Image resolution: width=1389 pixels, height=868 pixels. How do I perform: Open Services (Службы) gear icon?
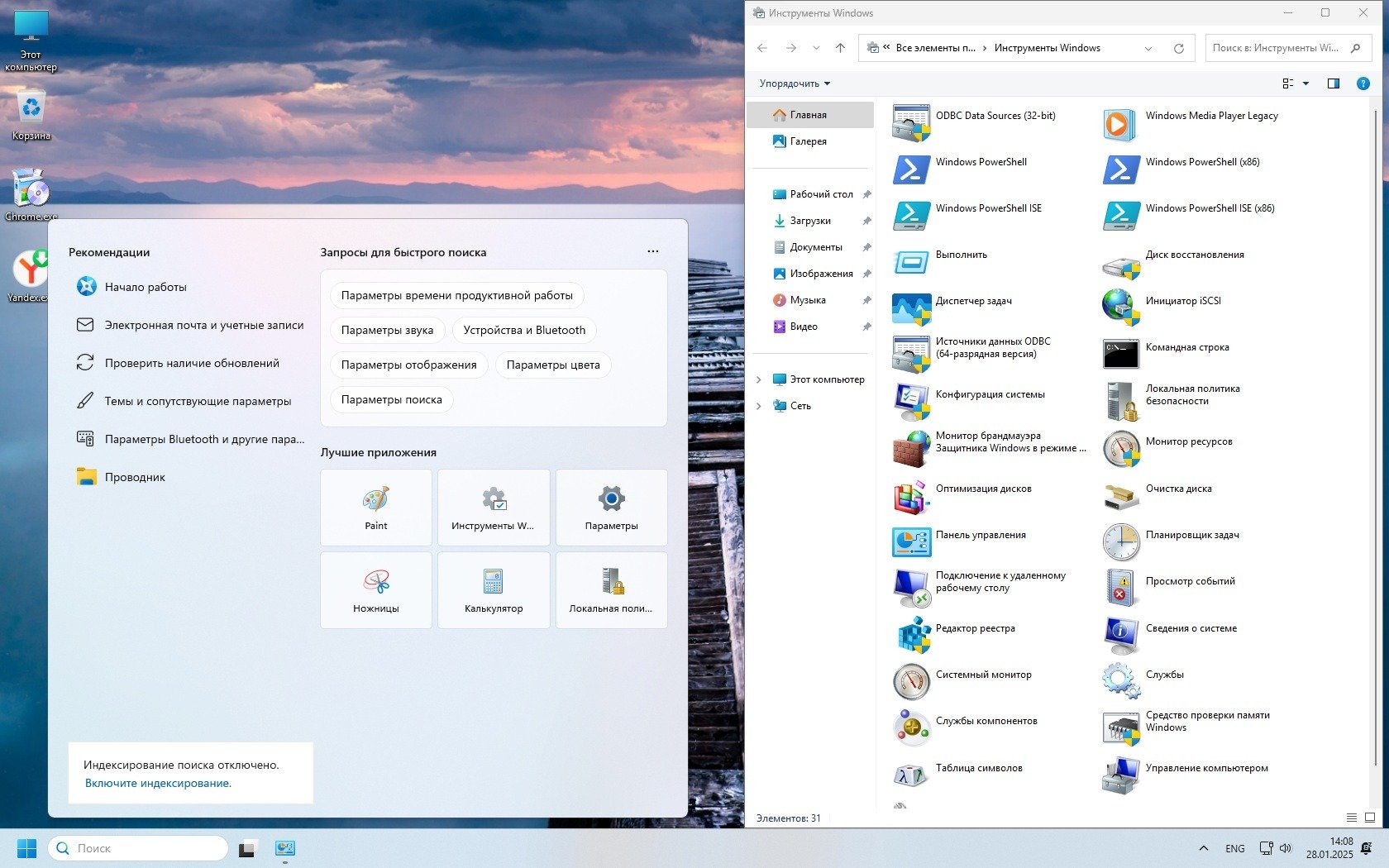tap(1121, 681)
